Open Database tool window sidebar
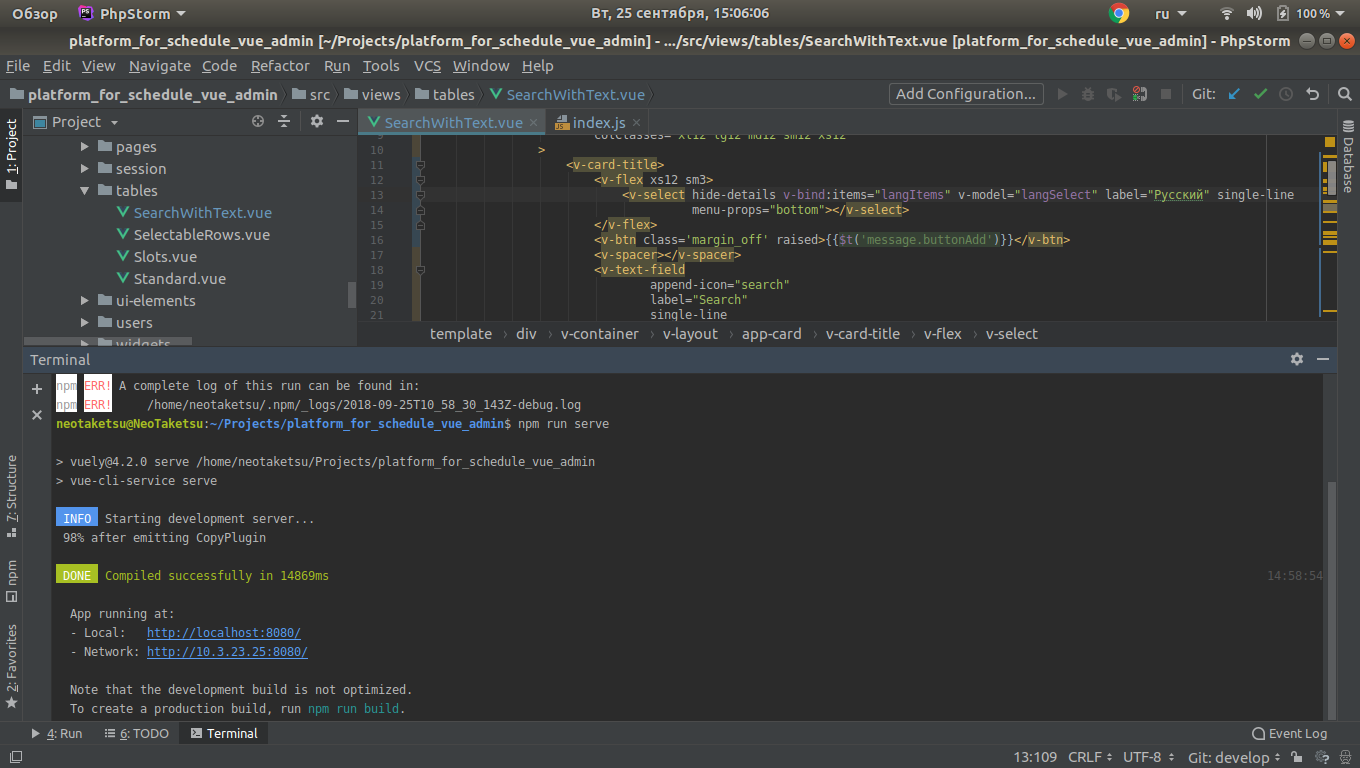This screenshot has height=768, width=1360. click(1348, 157)
